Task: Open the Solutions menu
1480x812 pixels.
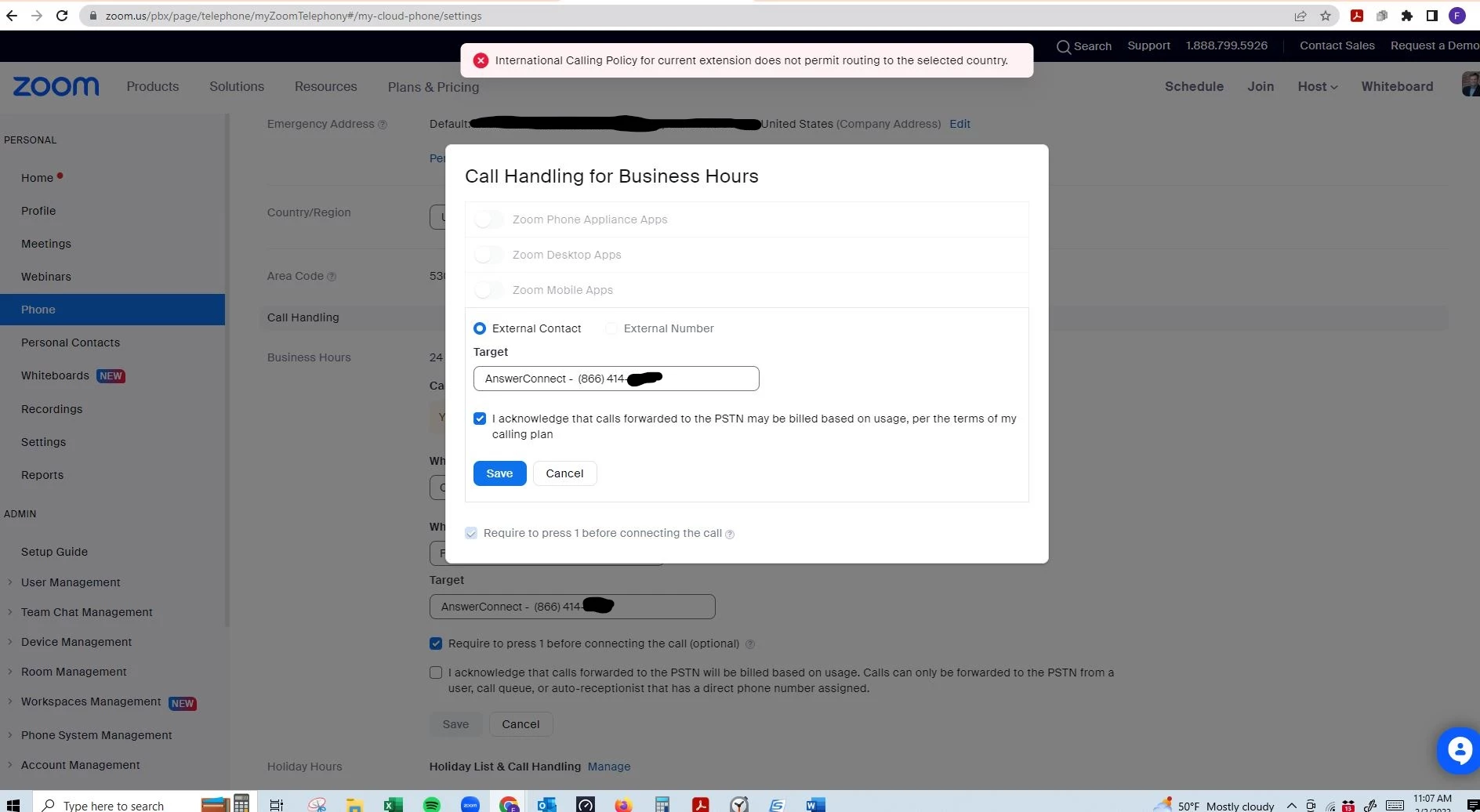Action: click(237, 86)
